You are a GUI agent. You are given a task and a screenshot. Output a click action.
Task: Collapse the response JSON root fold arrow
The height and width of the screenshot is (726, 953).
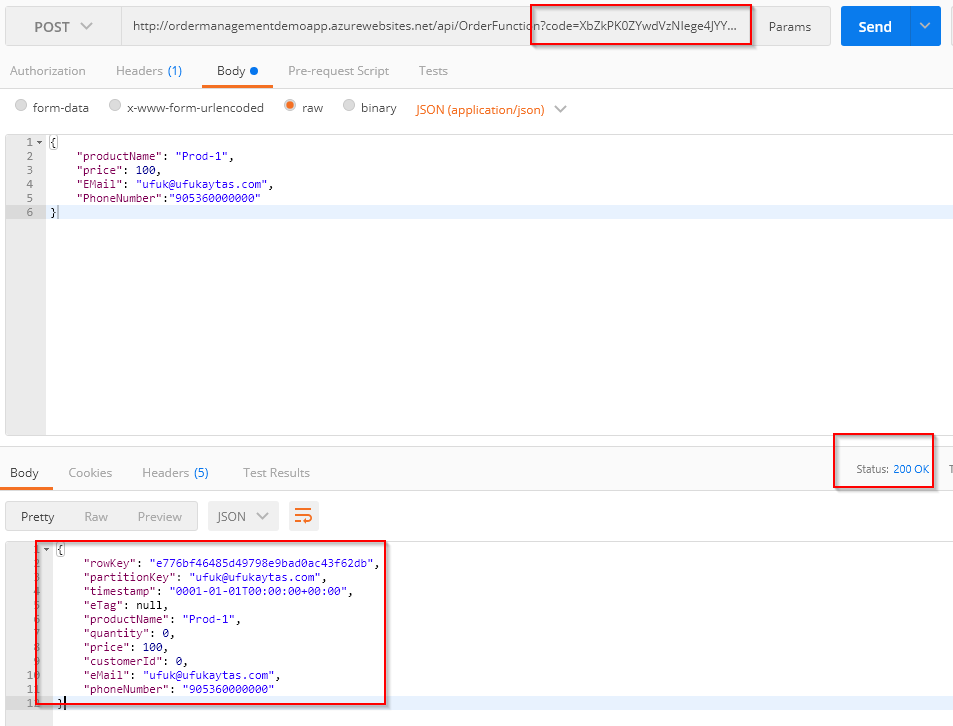pos(46,549)
